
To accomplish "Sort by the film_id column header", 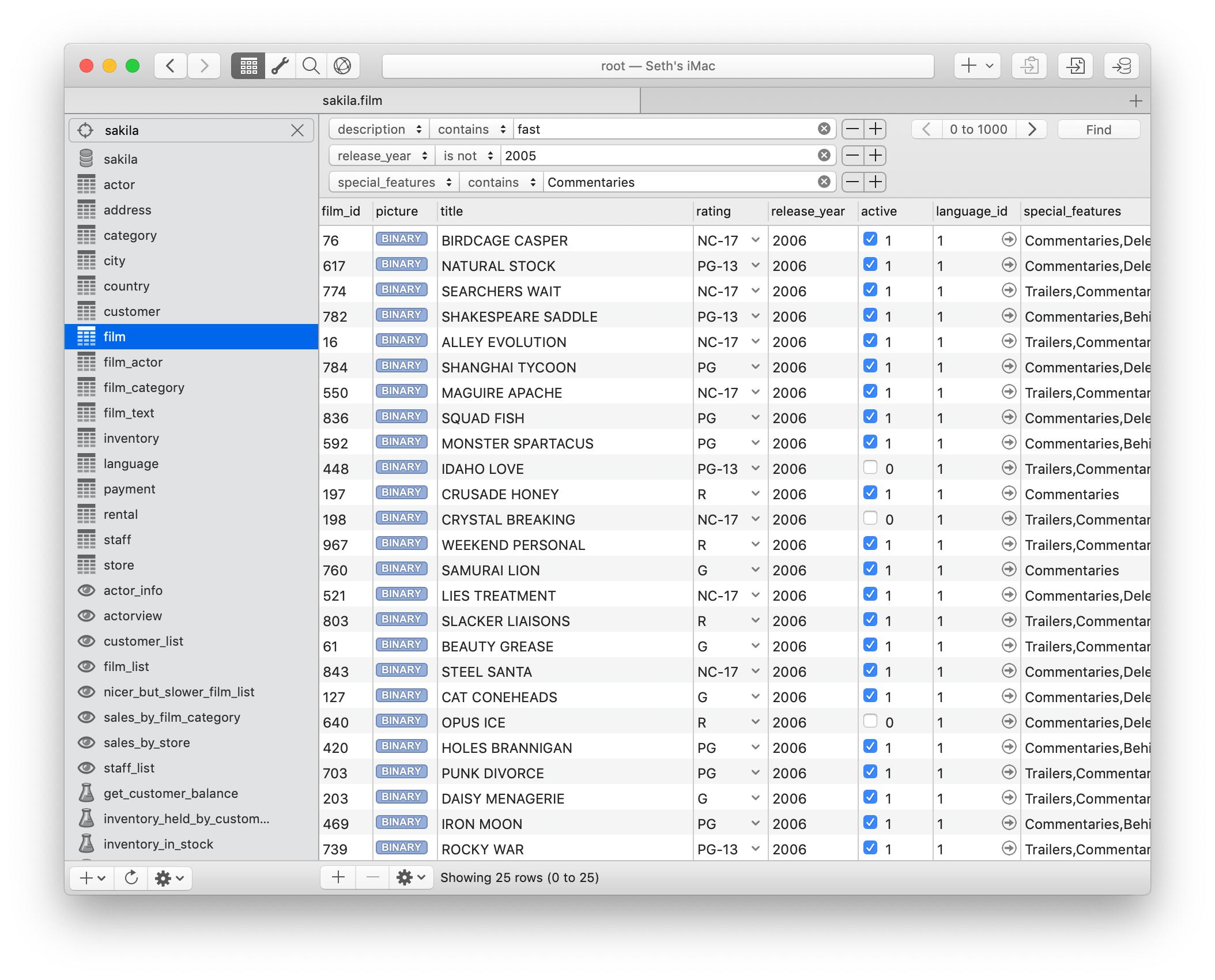I will pos(346,212).
